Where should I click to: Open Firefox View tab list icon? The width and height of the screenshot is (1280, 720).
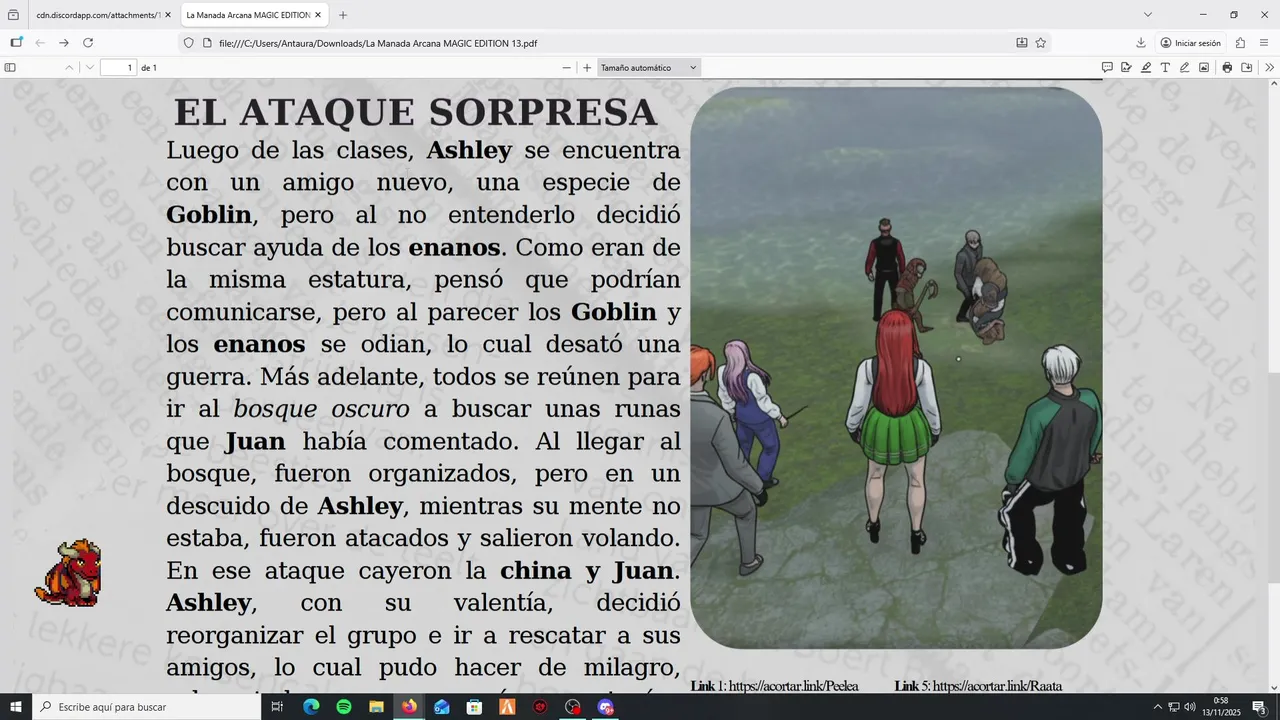click(x=13, y=15)
